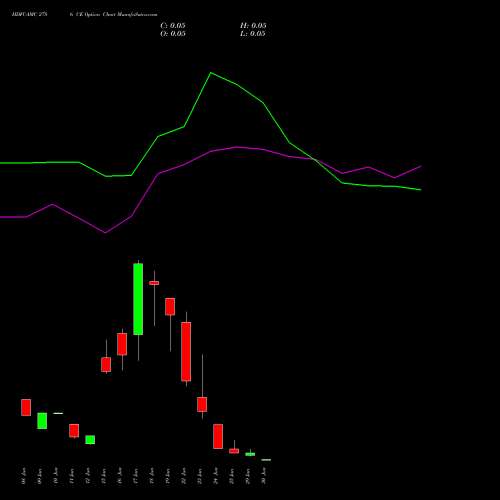Click the '08 Jun' date label
The width and height of the screenshot is (500, 500).
tap(24, 476)
